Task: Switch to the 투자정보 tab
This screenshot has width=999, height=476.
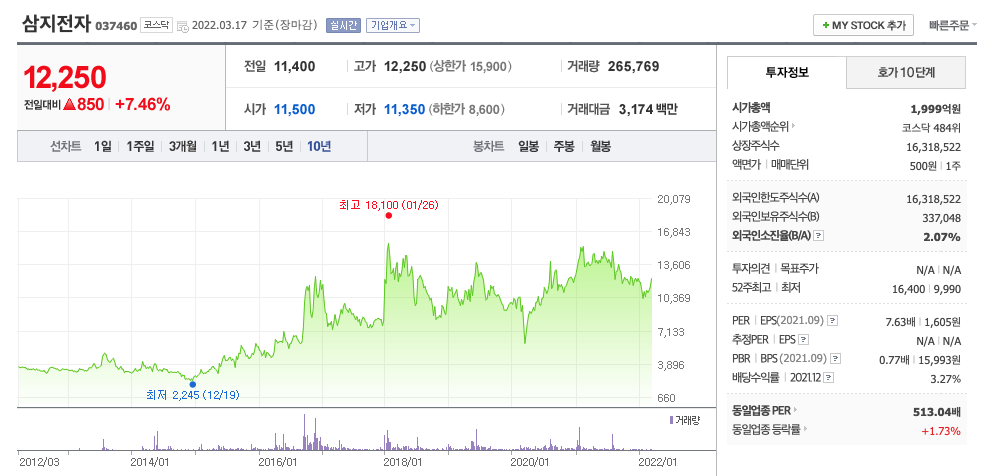Action: click(787, 72)
